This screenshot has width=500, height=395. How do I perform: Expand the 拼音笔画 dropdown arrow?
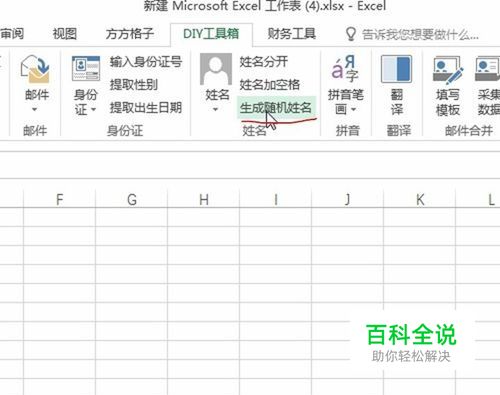[x=353, y=109]
